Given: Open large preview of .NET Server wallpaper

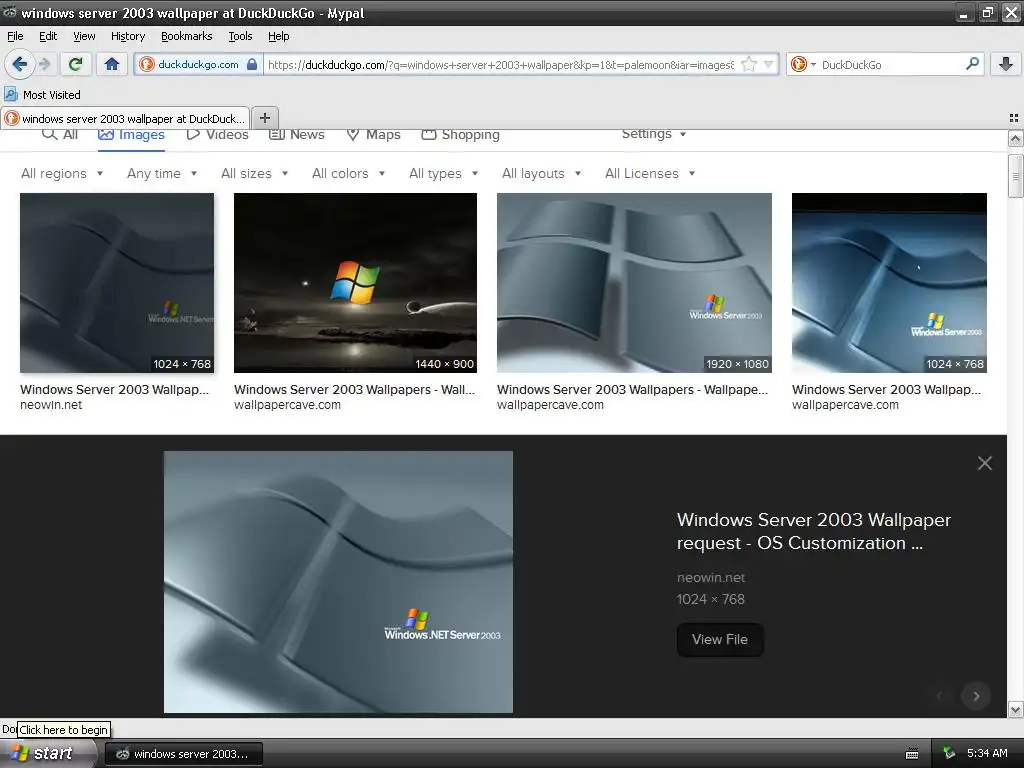Looking at the screenshot, I should coord(338,582).
